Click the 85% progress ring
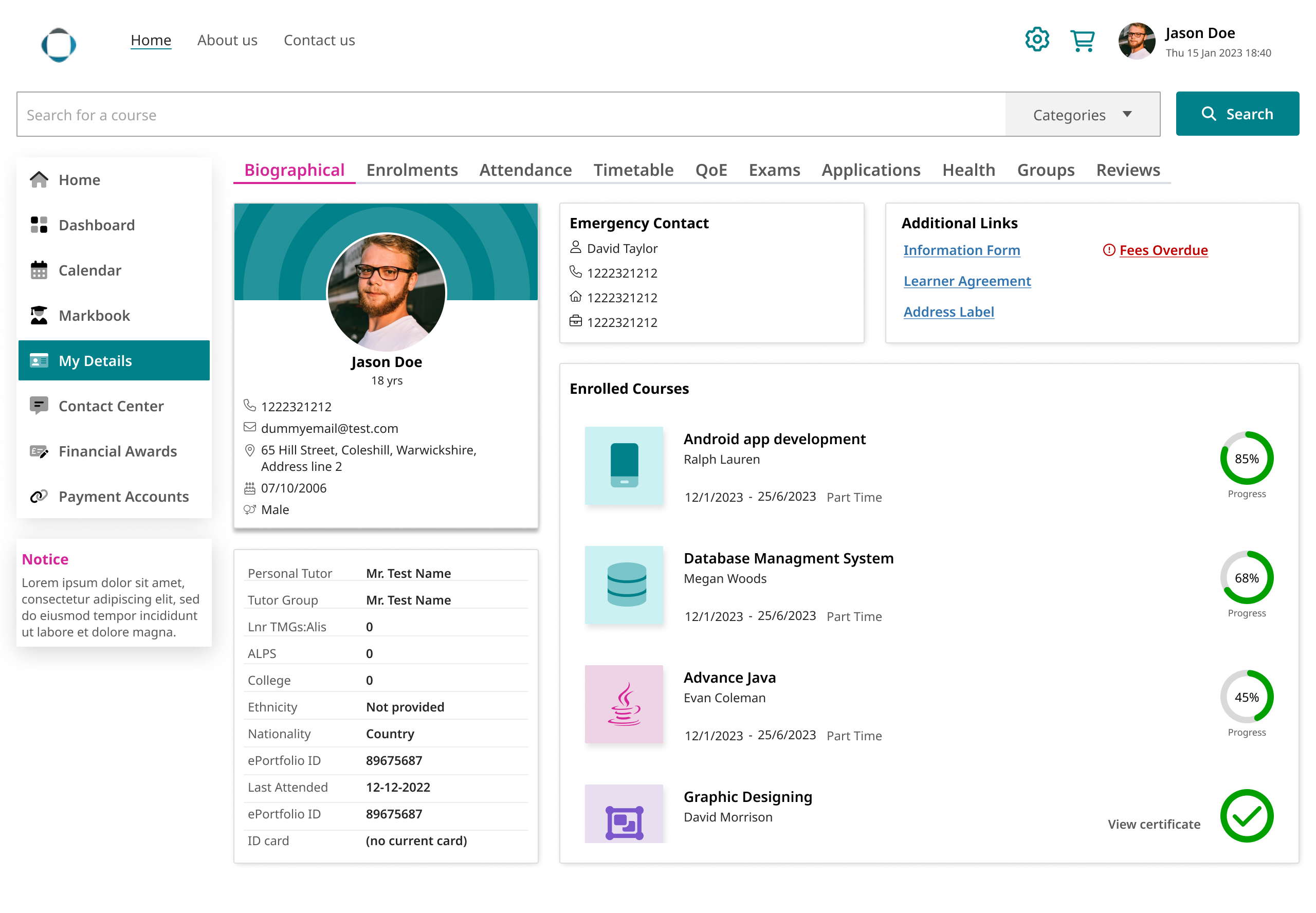 (x=1246, y=459)
